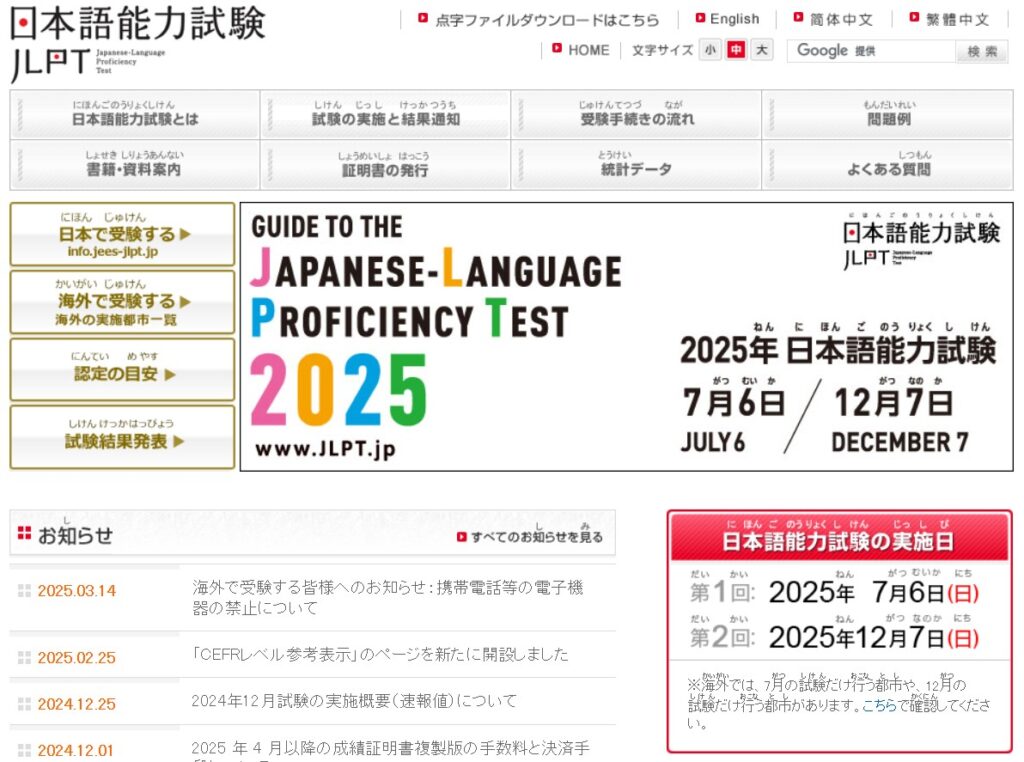Click the red arrow icon beside 简体中文
The height and width of the screenshot is (762, 1024).
[798, 18]
